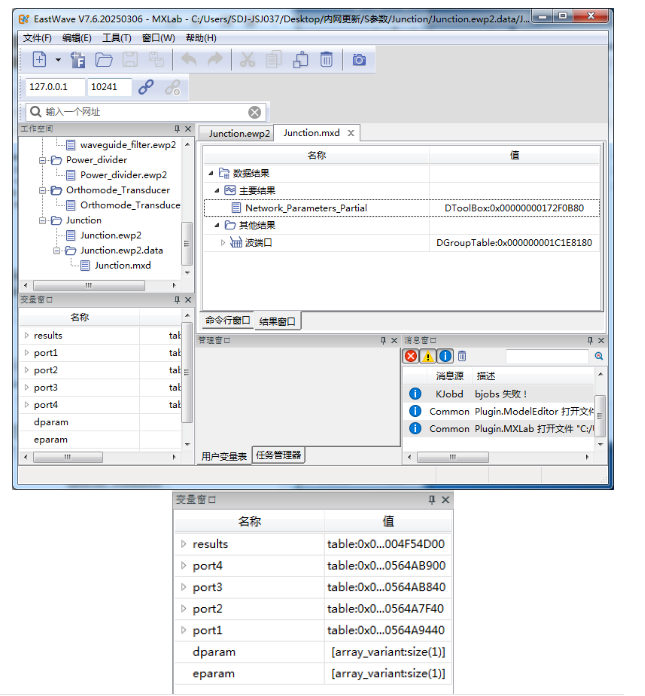Screen dimensions: 645x696
Task: Open the new file dropdown arrow
Action: pos(58,60)
